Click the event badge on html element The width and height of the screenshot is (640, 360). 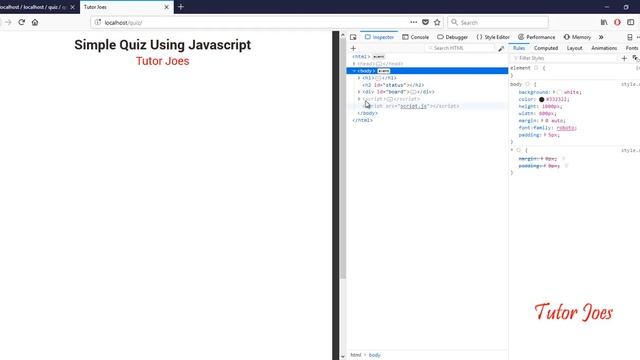click(x=379, y=57)
